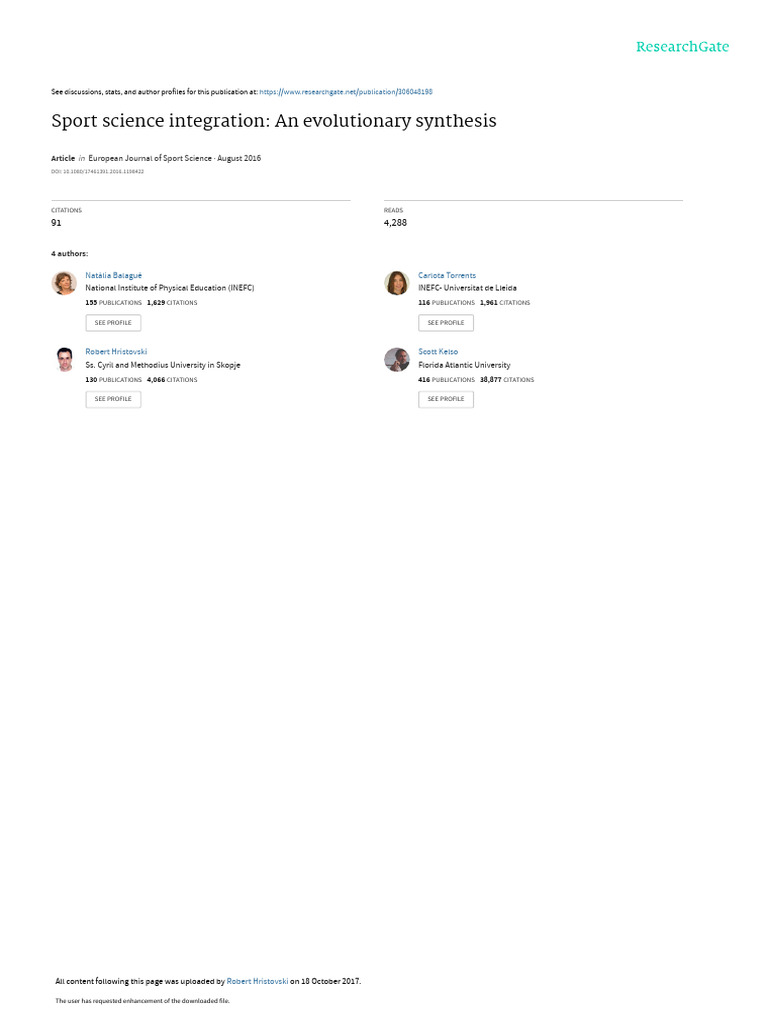Image resolution: width=768 pixels, height=1024 pixels.
Task: Click the ResearchGate logo
Action: pyautogui.click(x=682, y=46)
